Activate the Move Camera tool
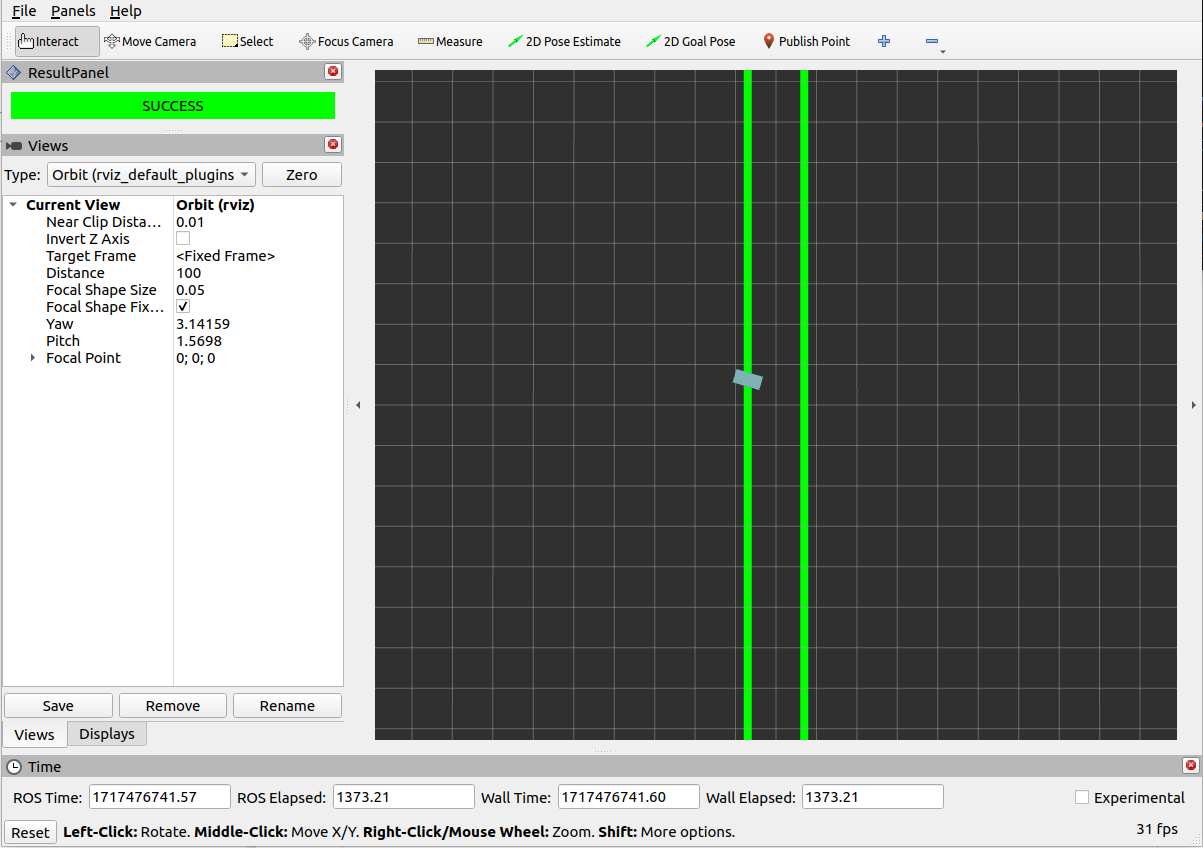 pyautogui.click(x=150, y=41)
